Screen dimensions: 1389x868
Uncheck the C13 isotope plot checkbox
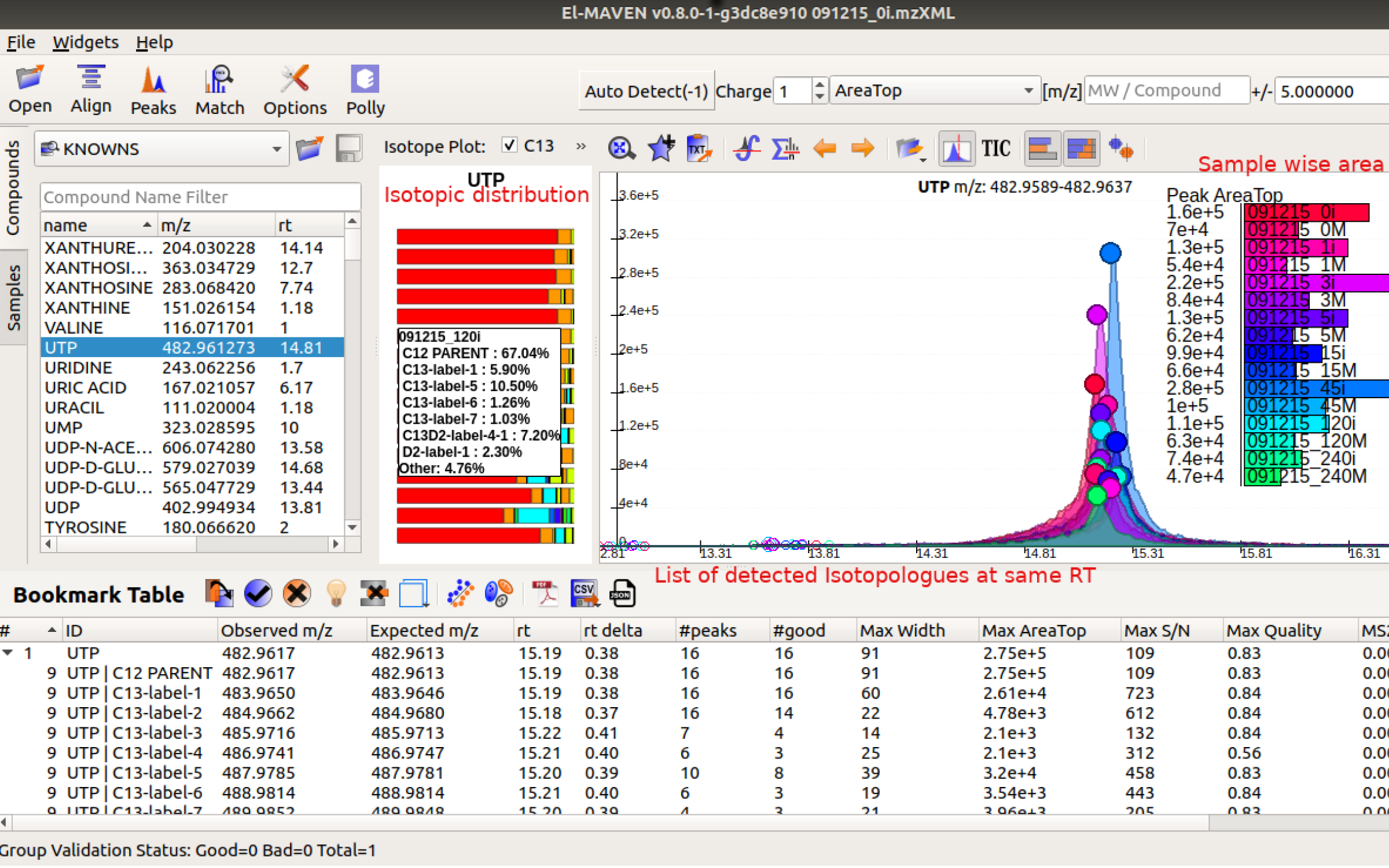(x=509, y=145)
